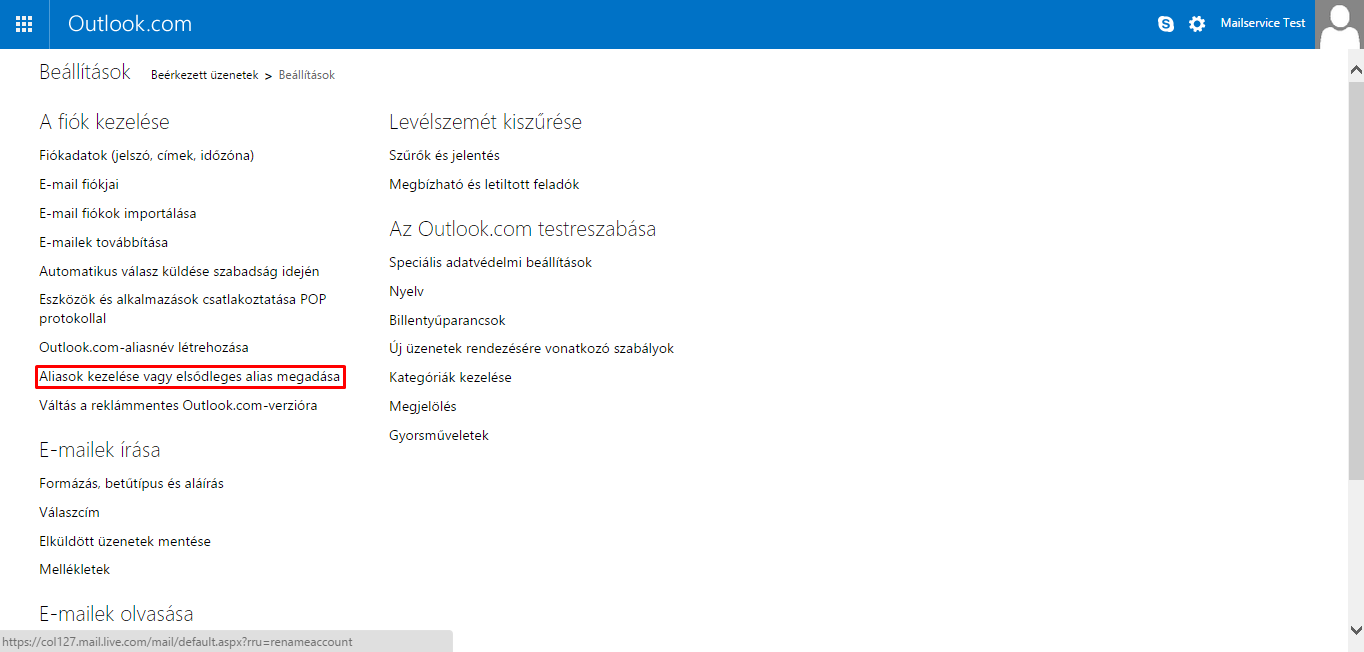The image size is (1364, 652).
Task: Open Eszközök és alkalmazások csatlakoztatása POP protokollal
Action: pyautogui.click(x=183, y=309)
